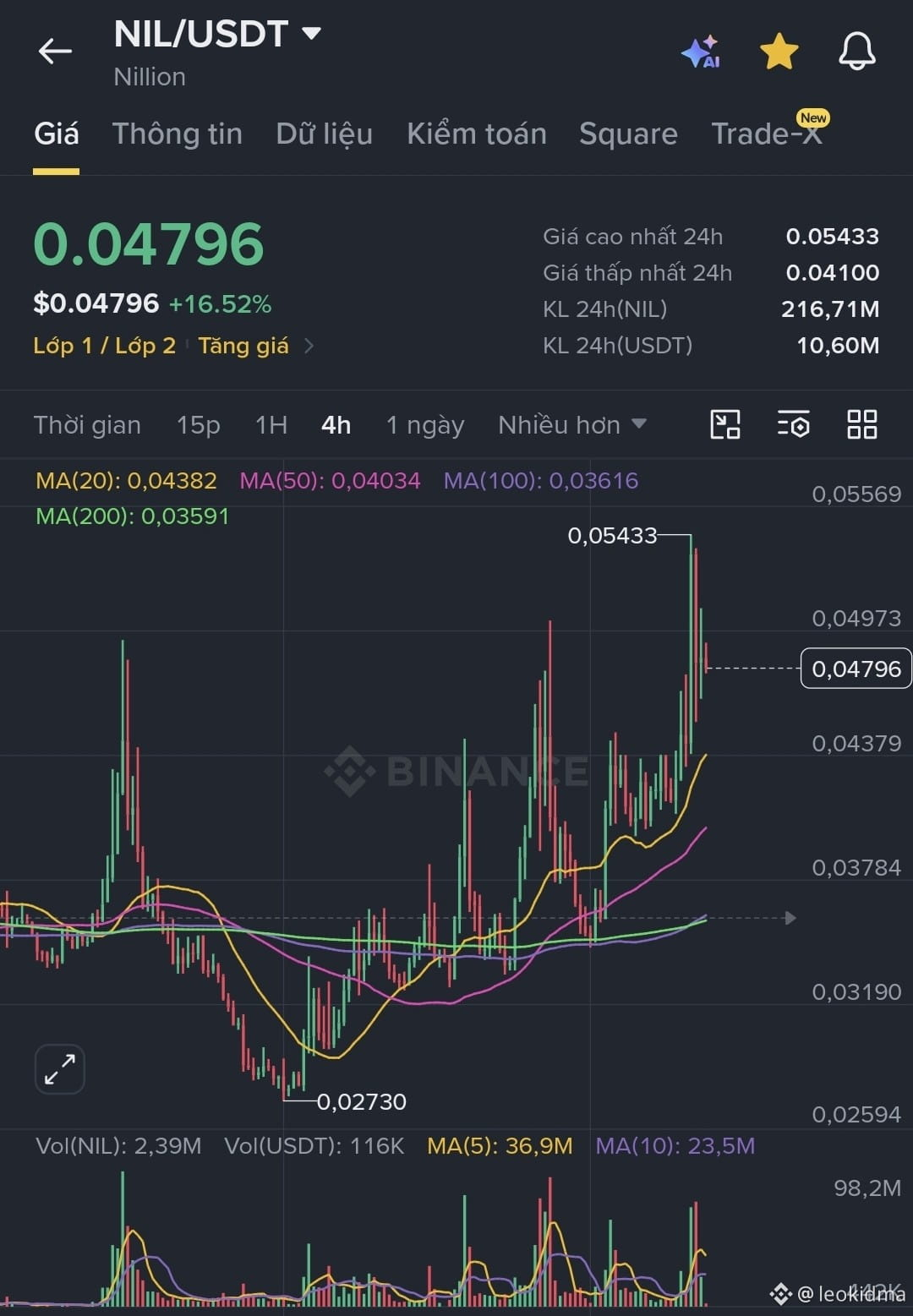
Task: Select the Giá tab
Action: (x=56, y=134)
